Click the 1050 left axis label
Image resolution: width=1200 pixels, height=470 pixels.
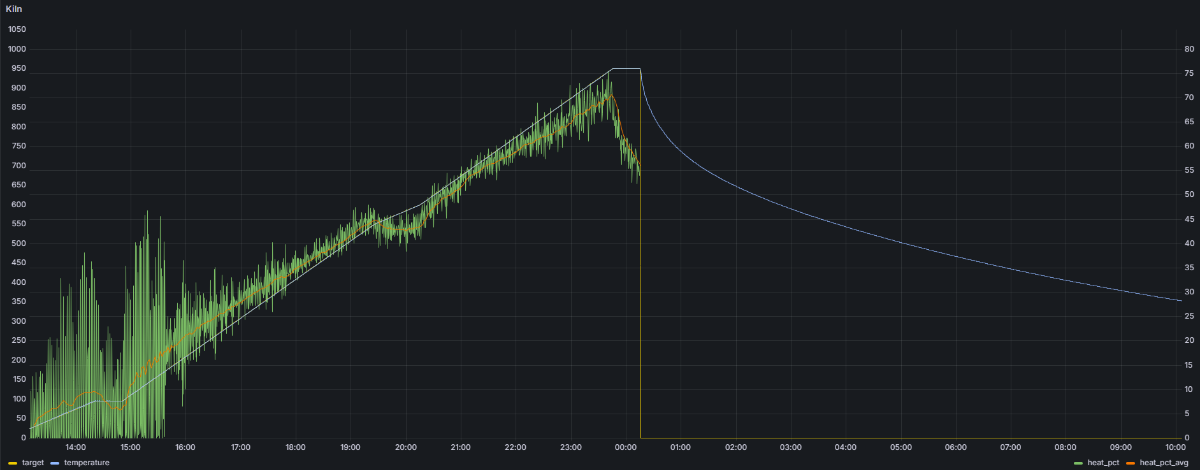[16, 29]
